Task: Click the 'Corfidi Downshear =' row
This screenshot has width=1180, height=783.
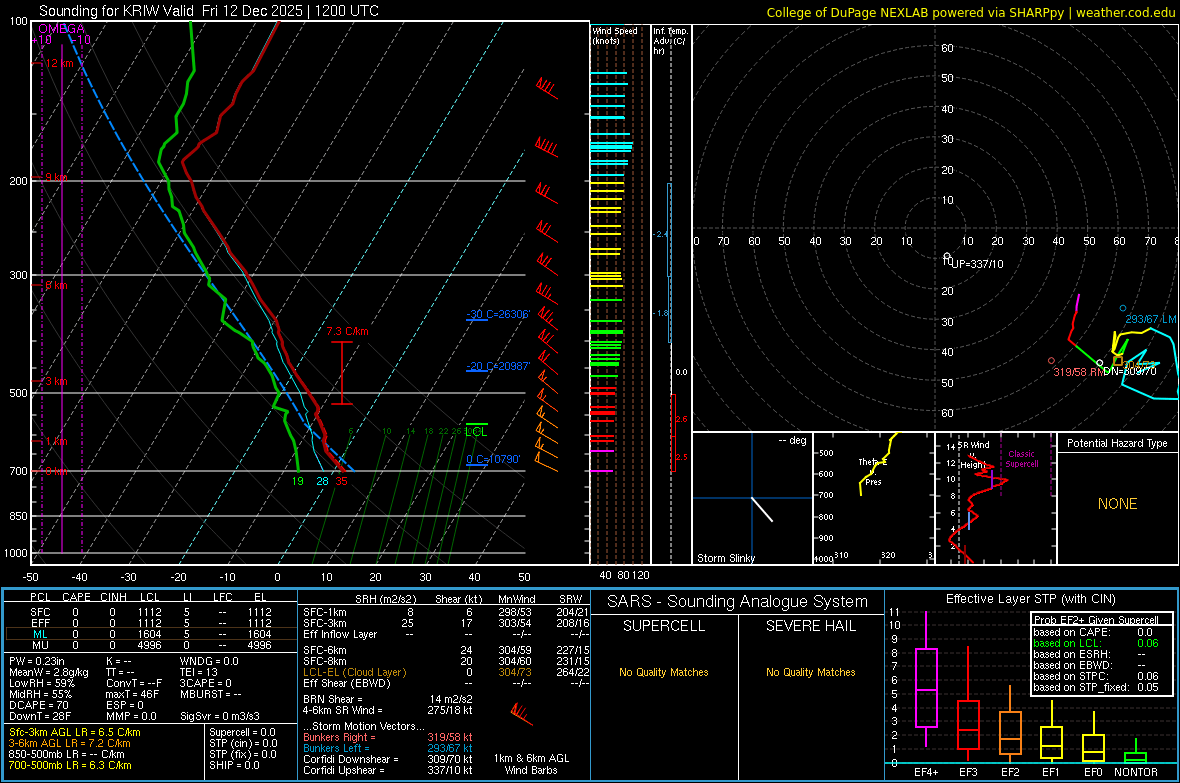Action: click(388, 759)
